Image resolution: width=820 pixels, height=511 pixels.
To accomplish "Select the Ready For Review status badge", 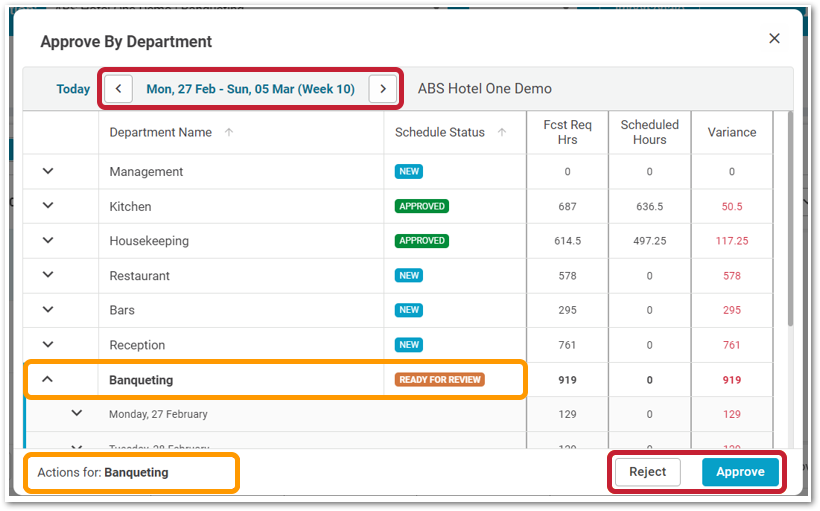I will point(440,380).
